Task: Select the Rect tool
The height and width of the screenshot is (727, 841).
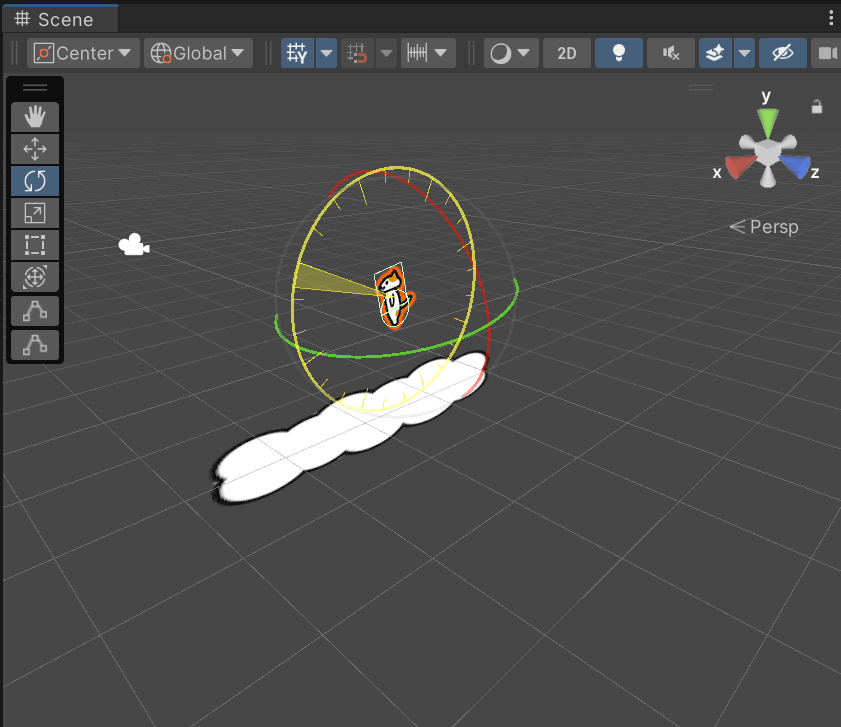Action: (35, 245)
